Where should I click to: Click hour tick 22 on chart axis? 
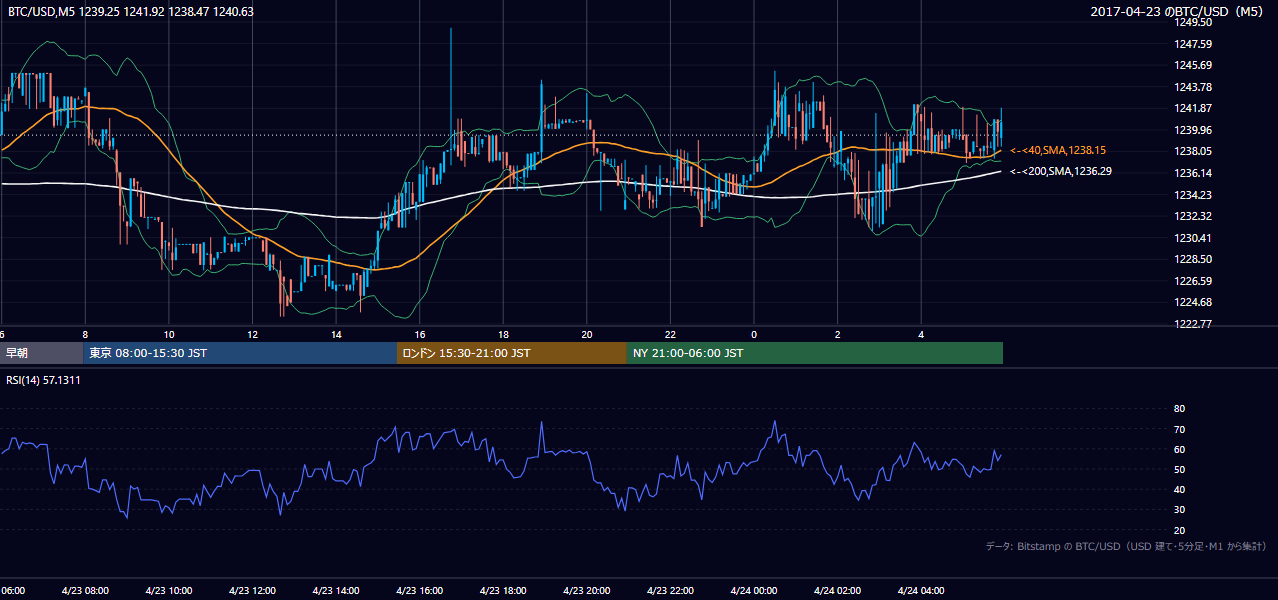(670, 334)
